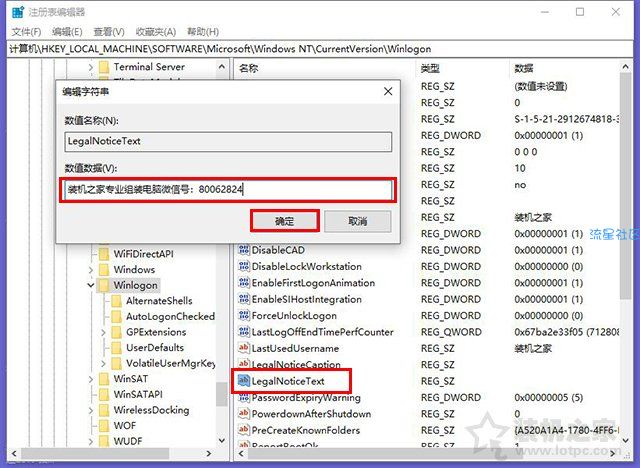Click the UserDefaults folder icon
This screenshot has width=640, height=468.
click(x=117, y=347)
